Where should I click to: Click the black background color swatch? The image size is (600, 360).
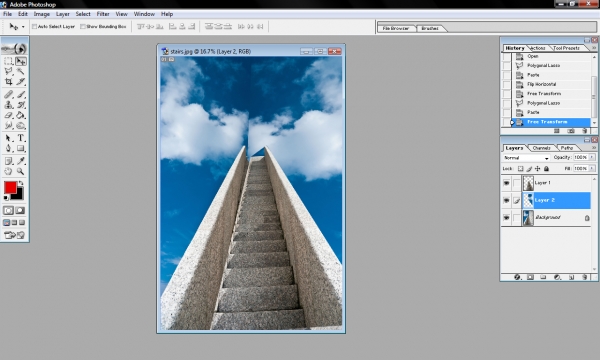[18, 195]
